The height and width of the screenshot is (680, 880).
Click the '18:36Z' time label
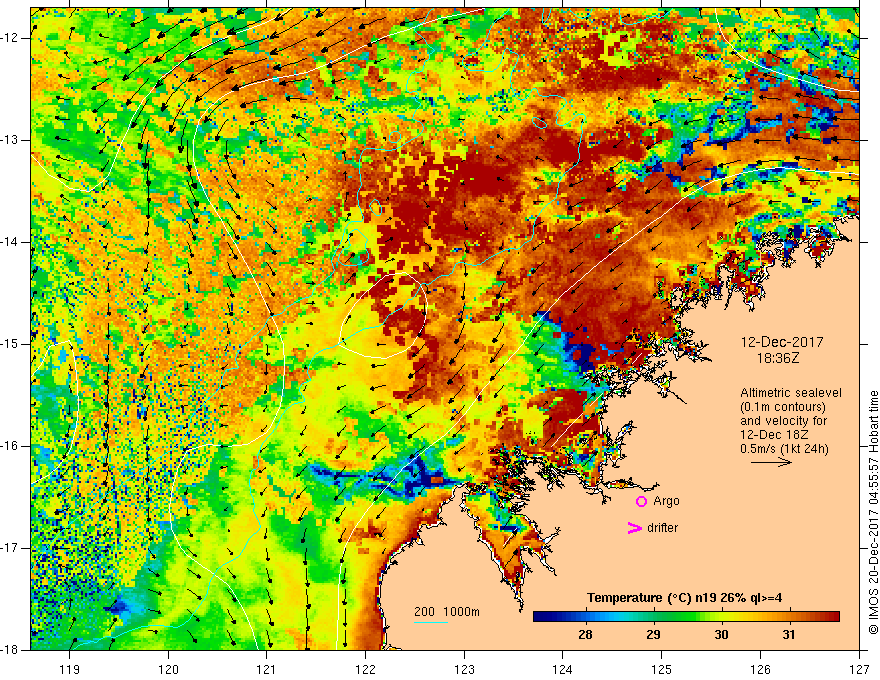tap(777, 358)
